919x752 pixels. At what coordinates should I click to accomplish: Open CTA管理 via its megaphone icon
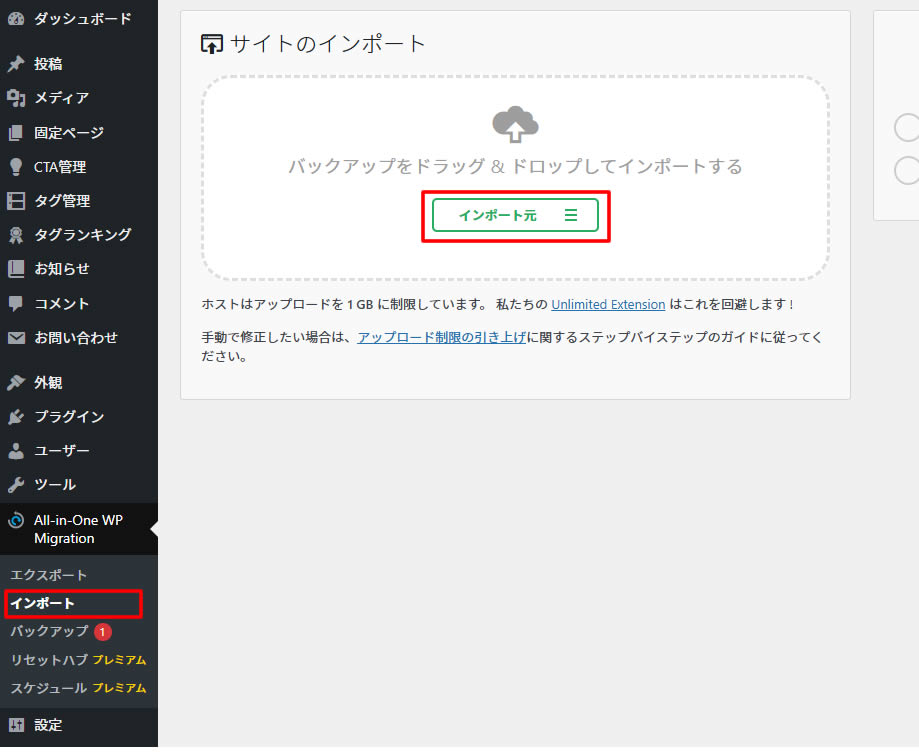pos(16,166)
